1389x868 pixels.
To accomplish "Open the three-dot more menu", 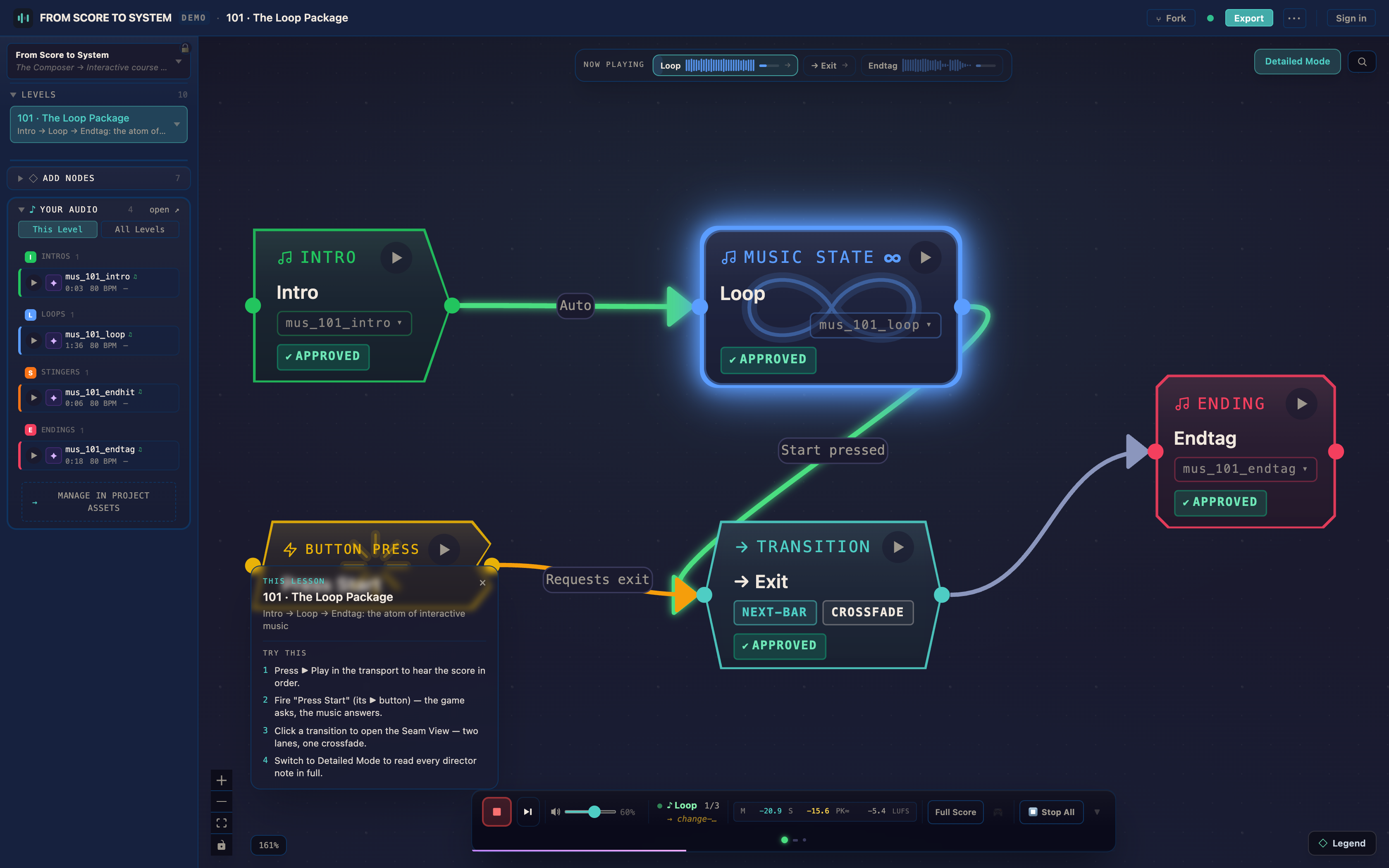I will 1294,18.
